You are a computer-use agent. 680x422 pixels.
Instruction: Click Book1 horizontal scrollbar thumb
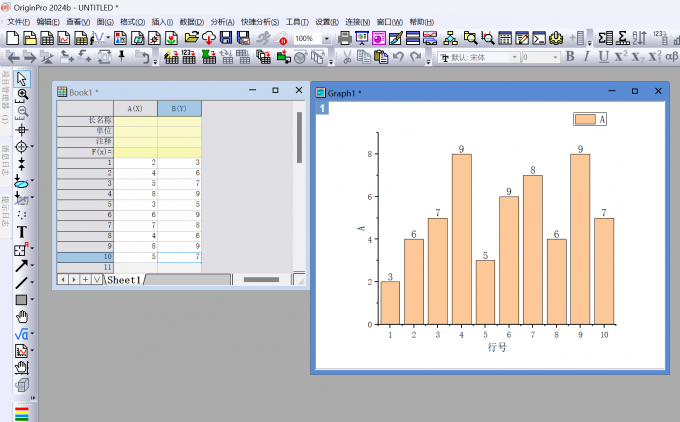pyautogui.click(x=261, y=280)
